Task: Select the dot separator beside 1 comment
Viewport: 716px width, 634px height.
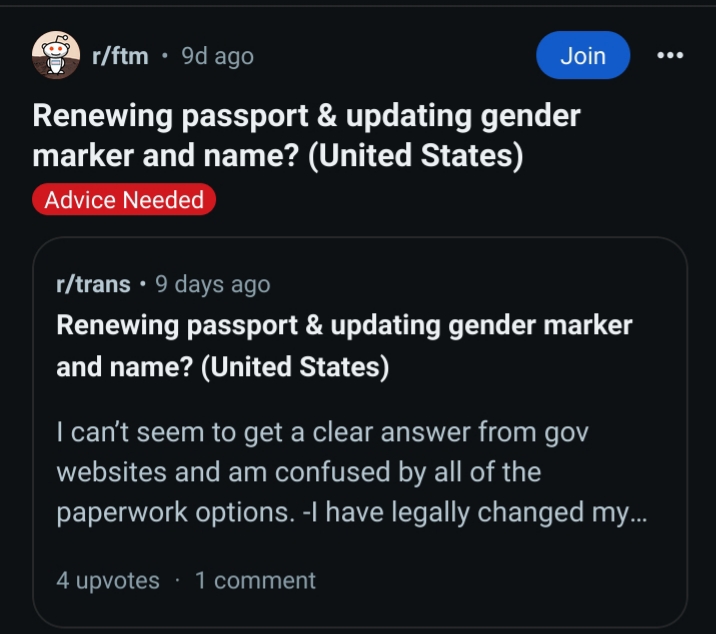Action: click(178, 581)
